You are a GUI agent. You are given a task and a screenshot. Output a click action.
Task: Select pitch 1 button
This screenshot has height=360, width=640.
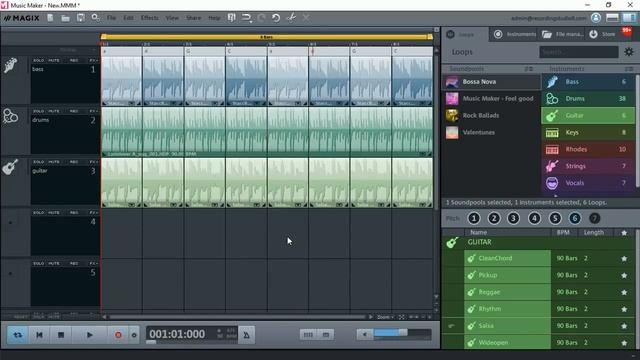[x=474, y=218]
